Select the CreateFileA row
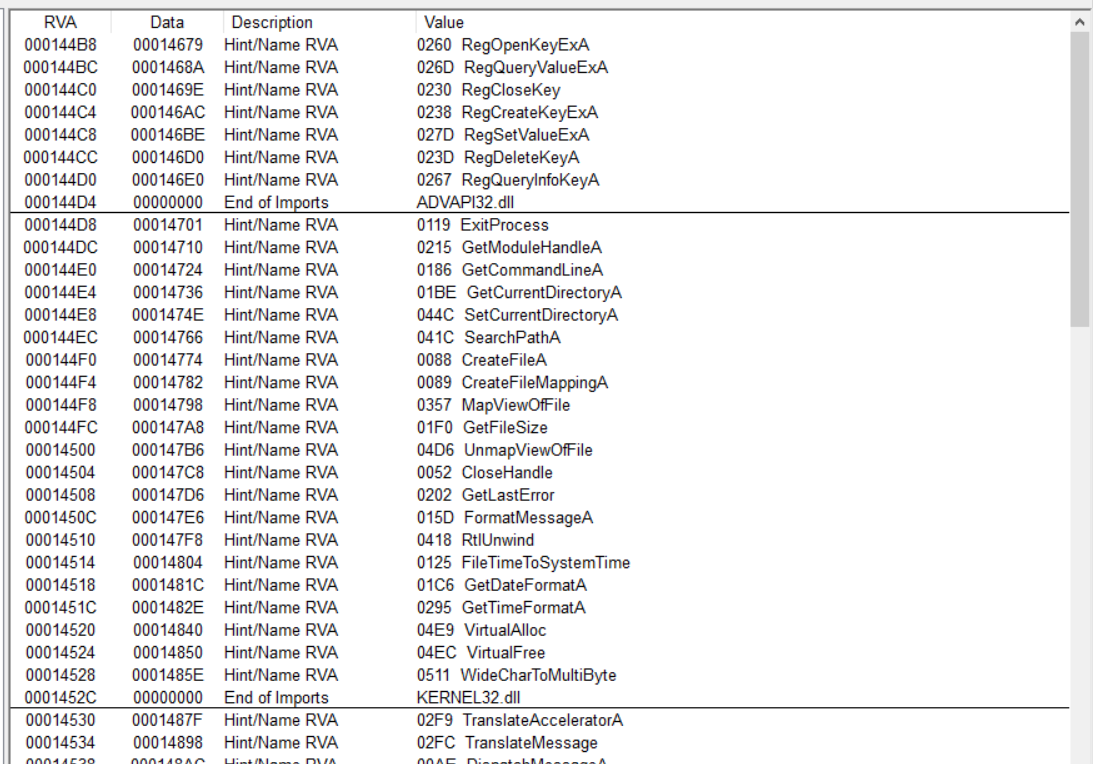The image size is (1093, 764). pyautogui.click(x=540, y=360)
